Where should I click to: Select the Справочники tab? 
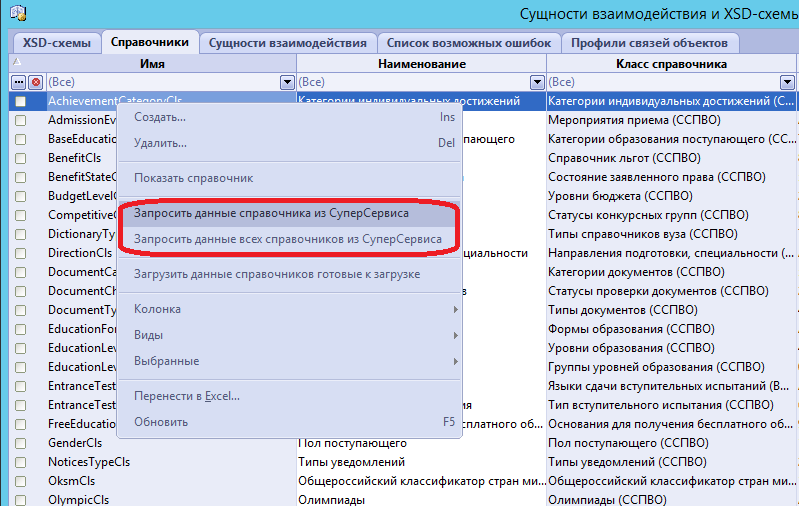(150, 42)
